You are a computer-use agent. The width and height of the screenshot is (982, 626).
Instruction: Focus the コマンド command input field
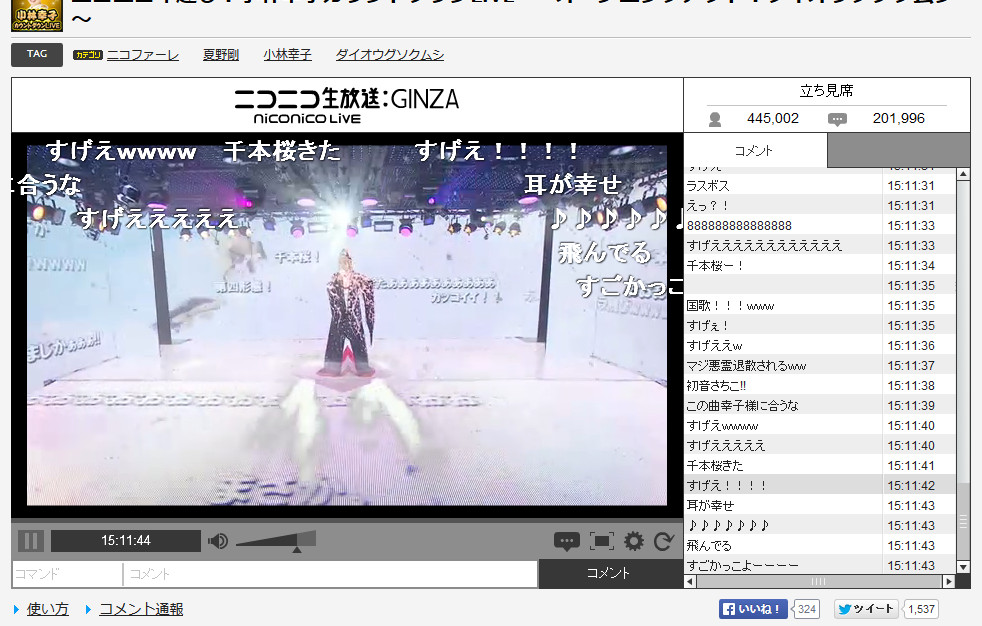coord(67,573)
